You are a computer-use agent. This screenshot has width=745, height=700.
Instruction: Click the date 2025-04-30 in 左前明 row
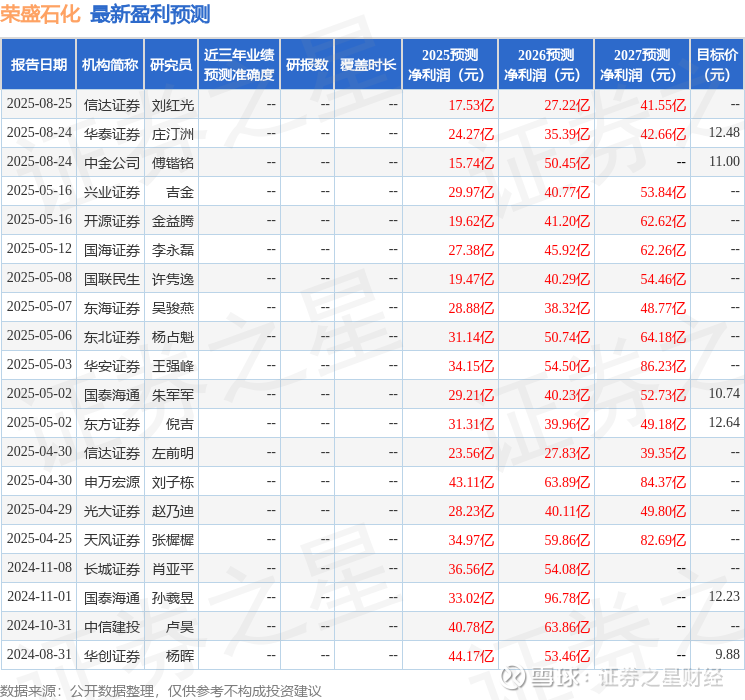click(x=39, y=451)
